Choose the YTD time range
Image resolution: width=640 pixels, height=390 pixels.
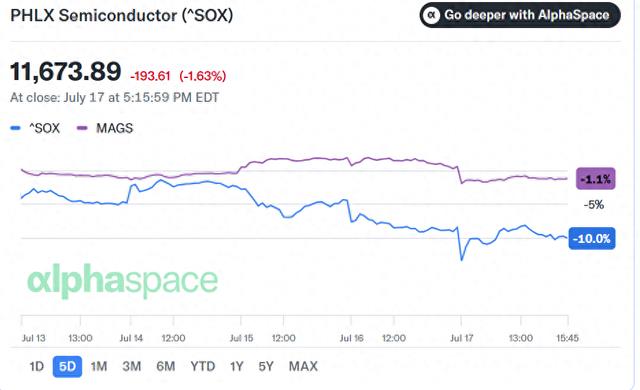[x=202, y=366]
